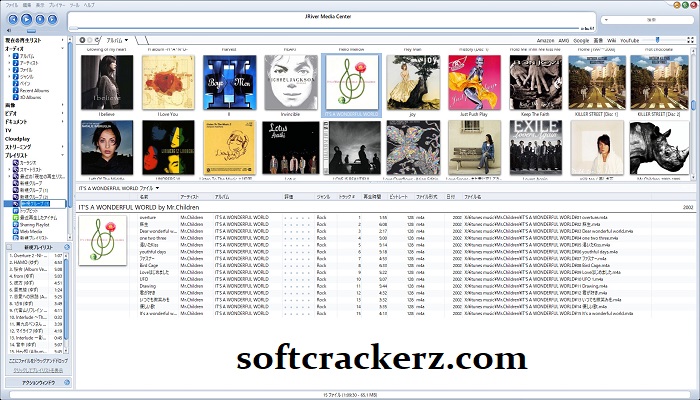Click the アクションウィンドウ button
This screenshot has height=400, width=700.
pyautogui.click(x=38, y=383)
